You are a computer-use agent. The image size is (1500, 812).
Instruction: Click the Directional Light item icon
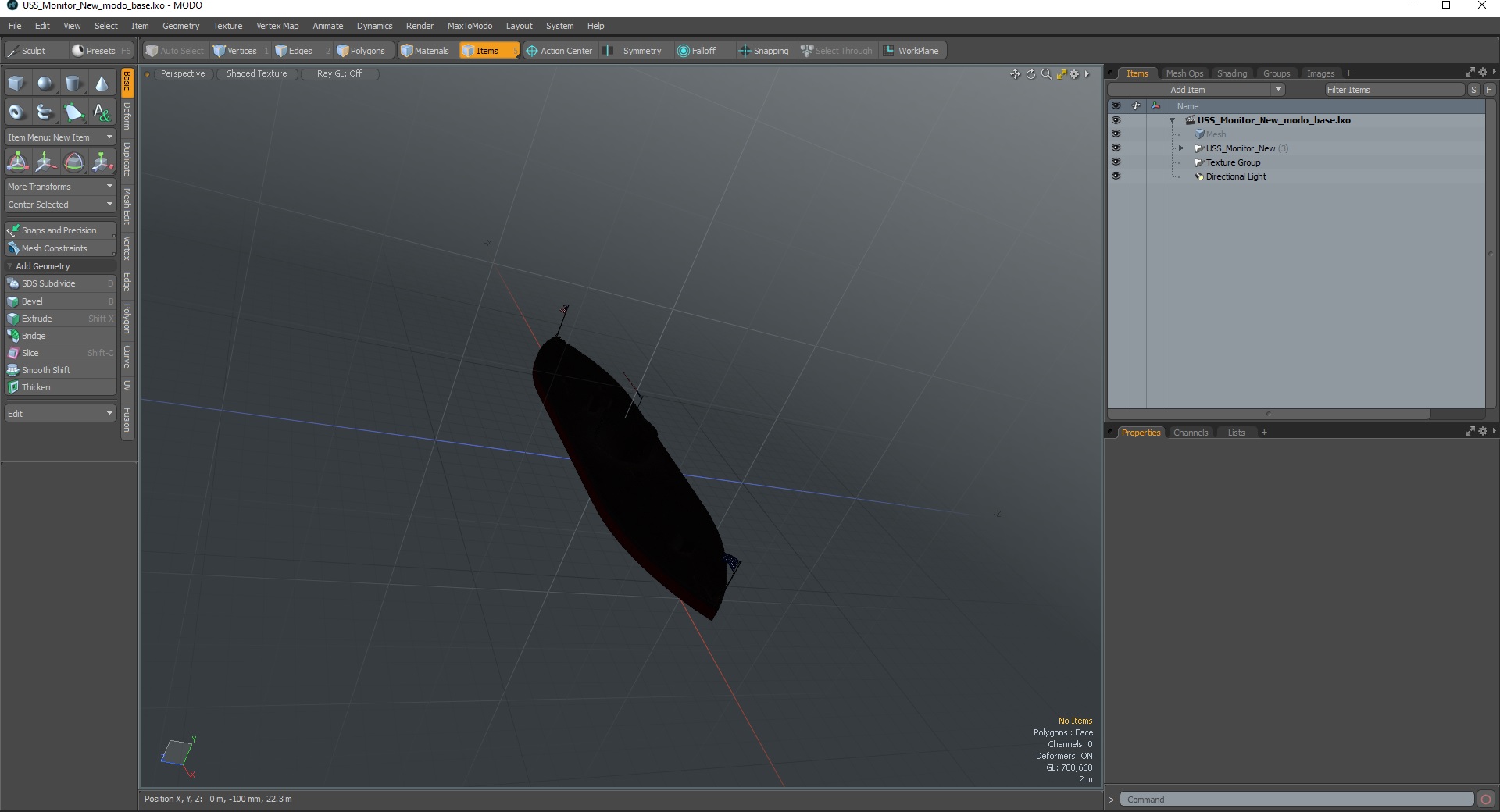click(x=1199, y=176)
